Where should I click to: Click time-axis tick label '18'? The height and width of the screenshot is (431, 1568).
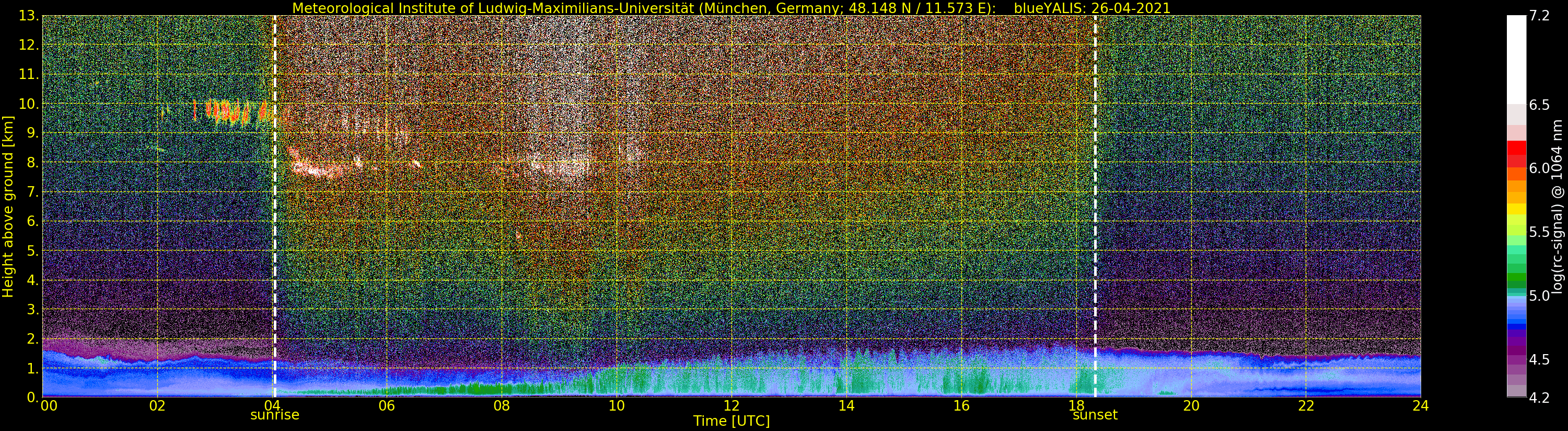click(x=1076, y=405)
